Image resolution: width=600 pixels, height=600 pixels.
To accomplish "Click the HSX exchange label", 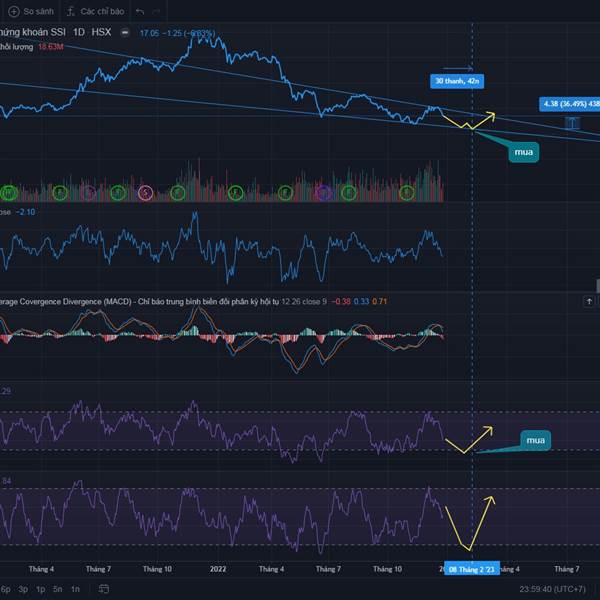I will (x=101, y=32).
